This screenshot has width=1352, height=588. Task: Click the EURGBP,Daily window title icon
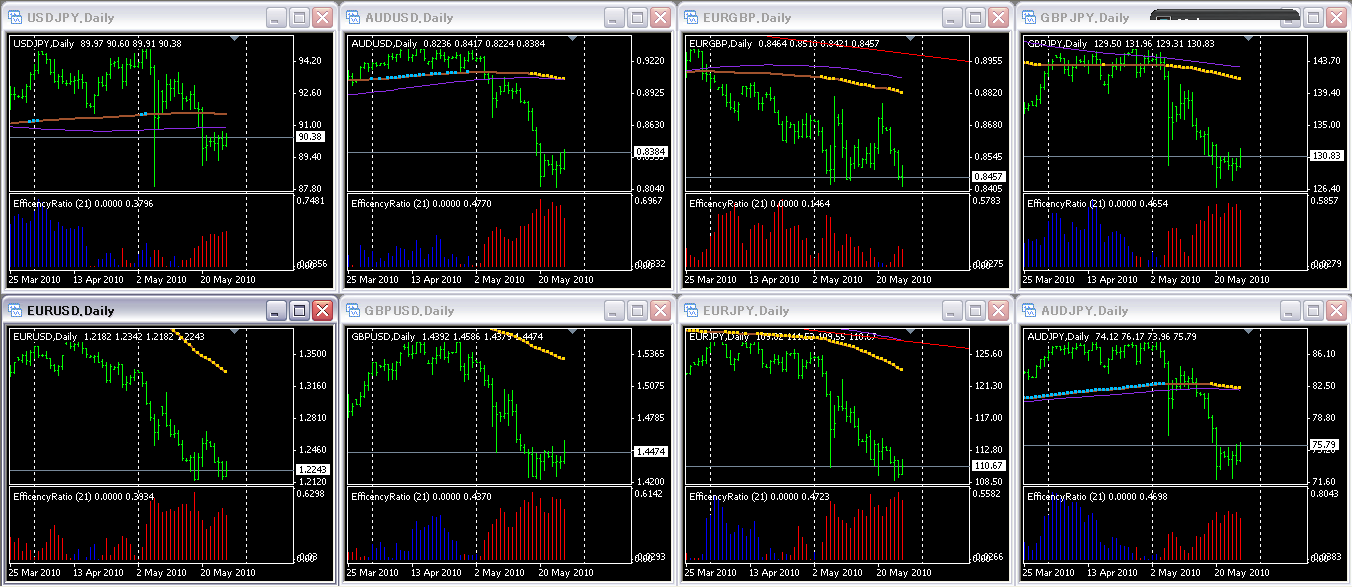pos(690,18)
